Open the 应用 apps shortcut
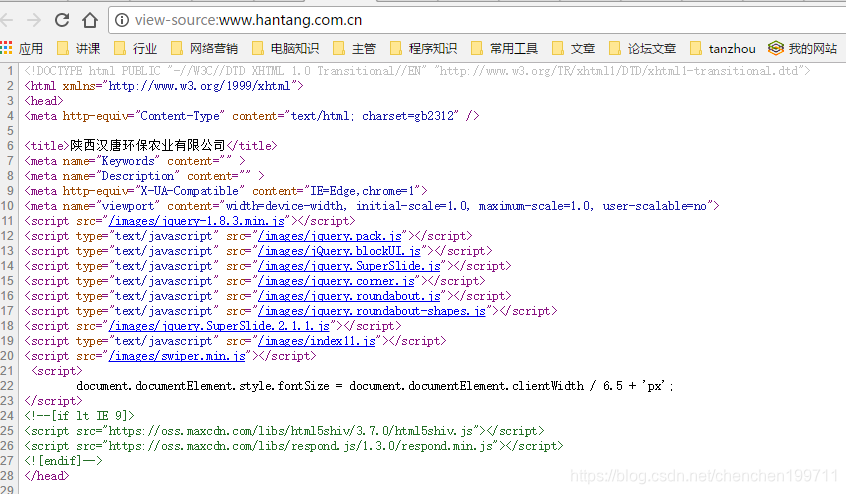The image size is (846, 494). [x=22, y=49]
